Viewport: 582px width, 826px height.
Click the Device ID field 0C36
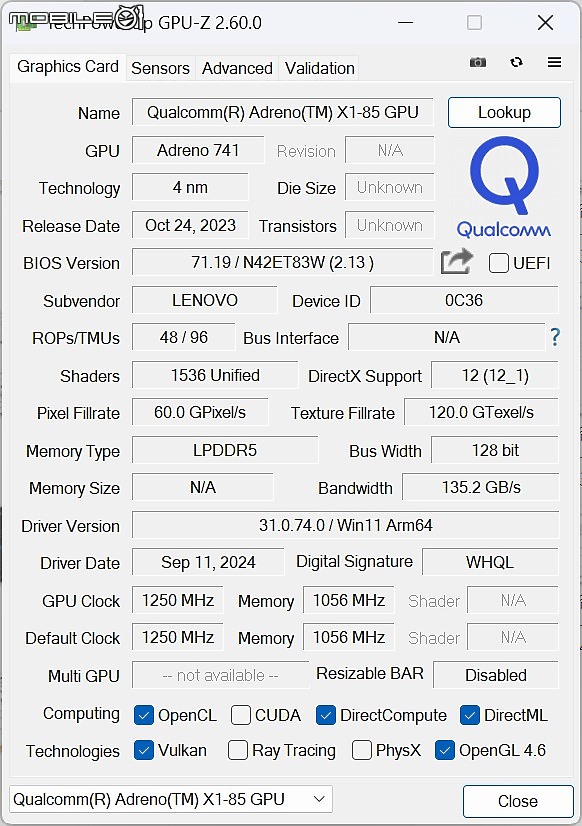pyautogui.click(x=464, y=300)
